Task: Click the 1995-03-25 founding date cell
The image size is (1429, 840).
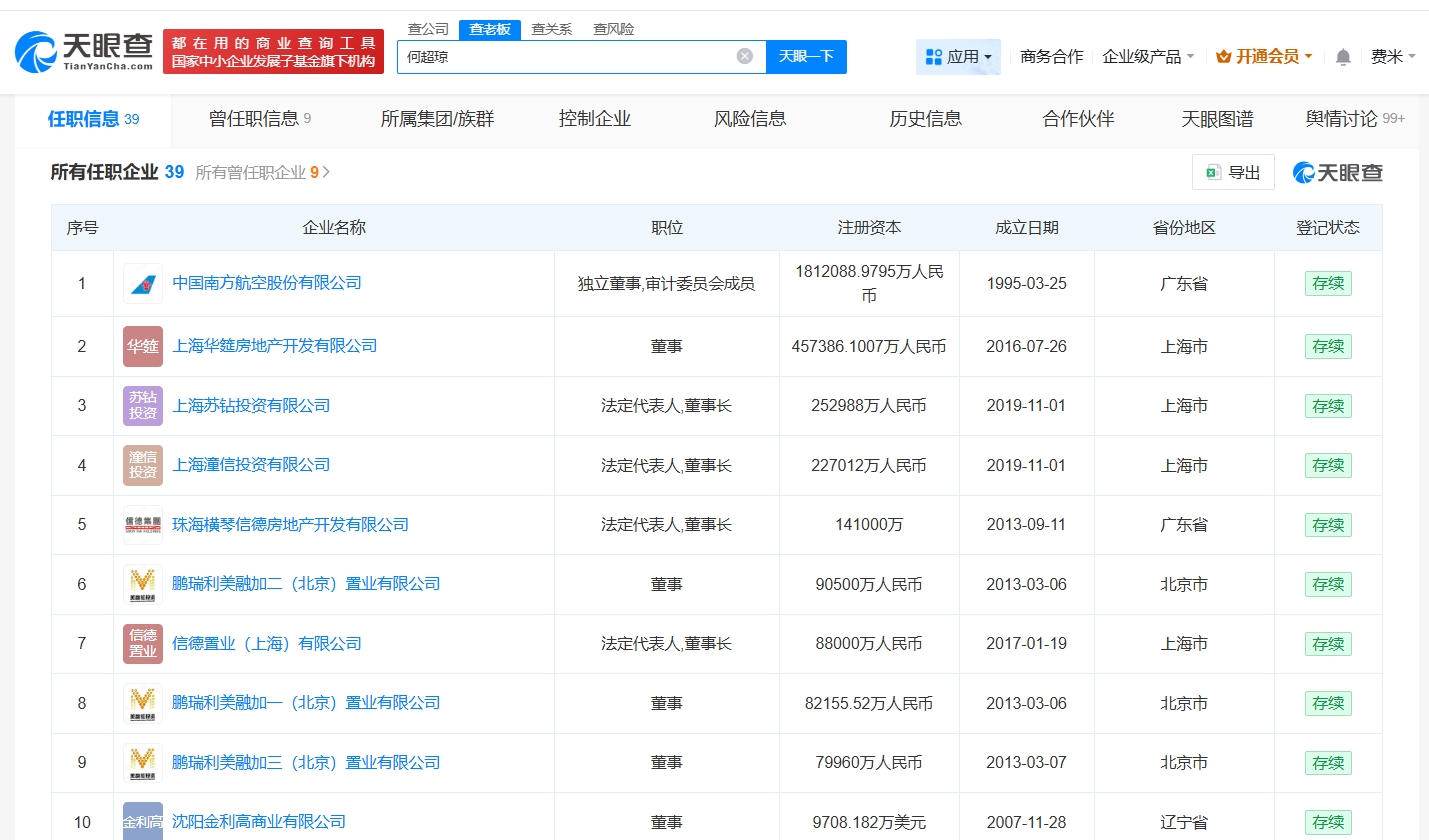Action: point(1026,283)
